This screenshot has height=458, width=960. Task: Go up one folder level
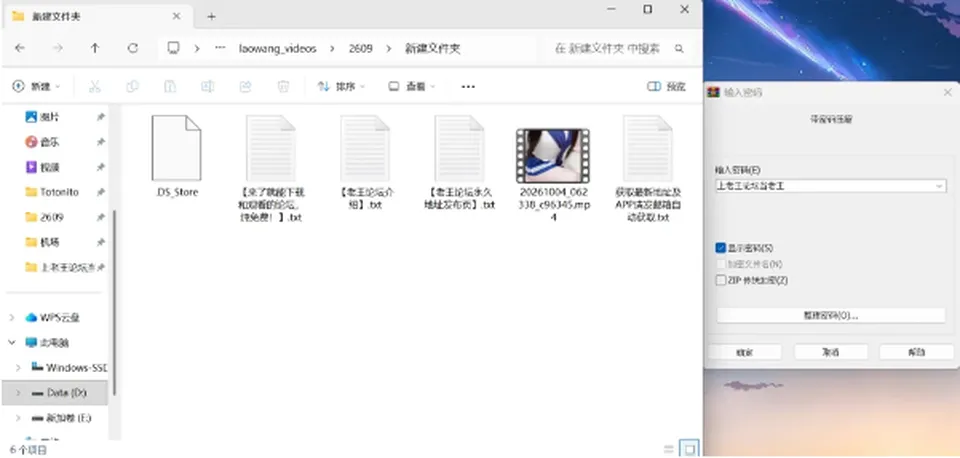tap(95, 48)
